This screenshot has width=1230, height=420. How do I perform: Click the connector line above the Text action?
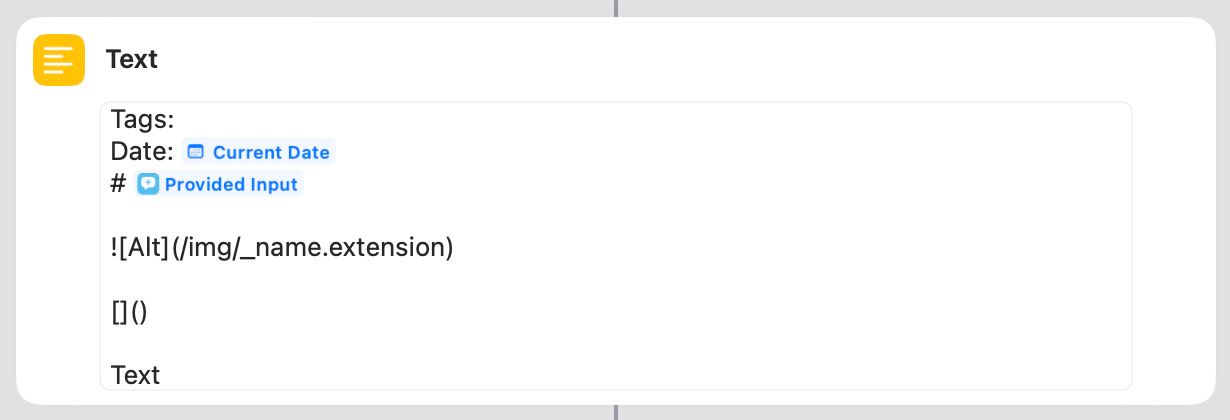point(616,8)
